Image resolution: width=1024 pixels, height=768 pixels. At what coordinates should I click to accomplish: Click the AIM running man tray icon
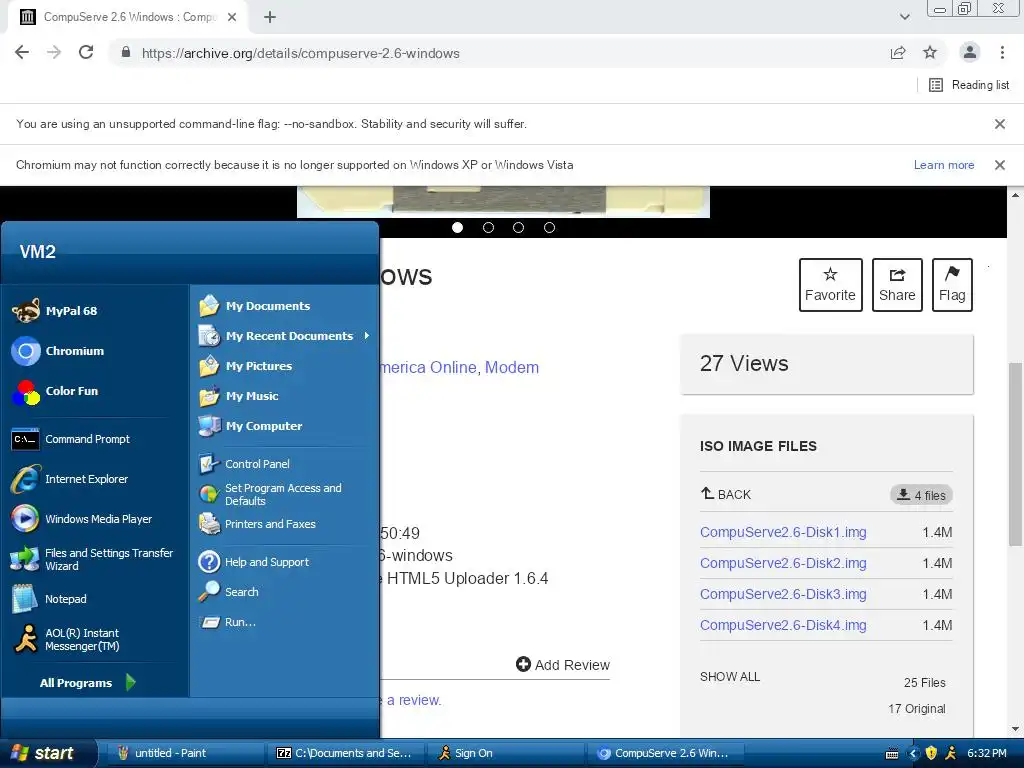pyautogui.click(x=951, y=753)
